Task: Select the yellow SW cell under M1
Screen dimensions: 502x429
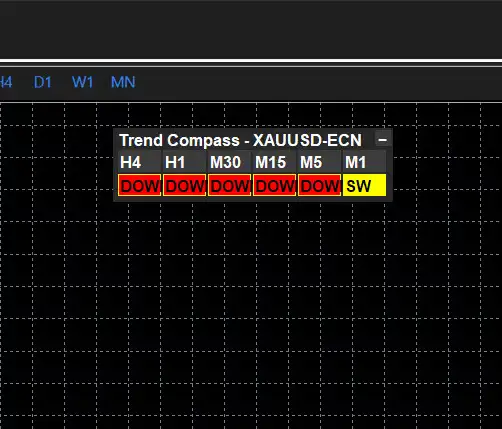Action: (x=364, y=185)
